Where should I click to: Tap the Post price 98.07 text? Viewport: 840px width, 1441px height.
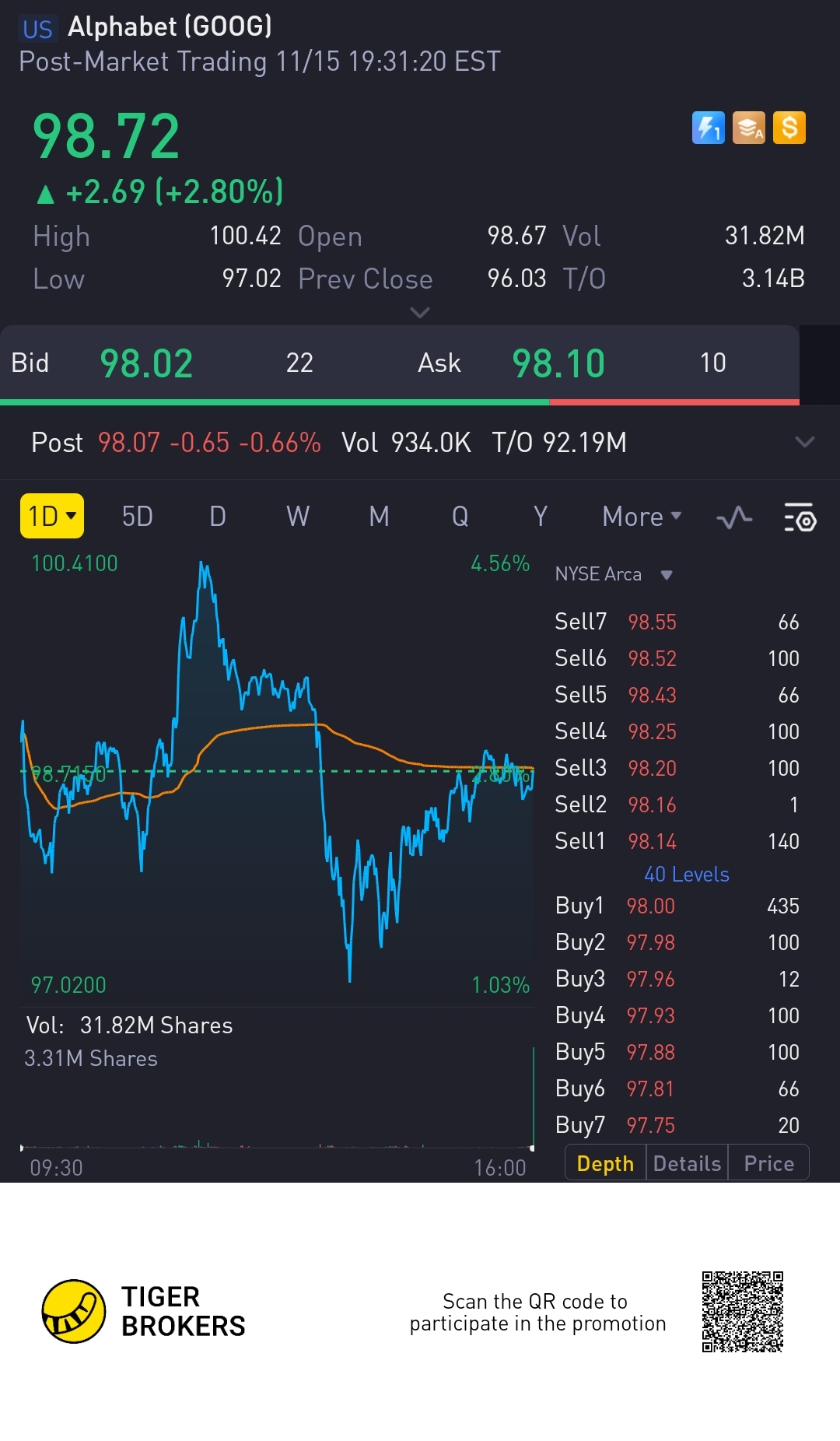[x=128, y=443]
